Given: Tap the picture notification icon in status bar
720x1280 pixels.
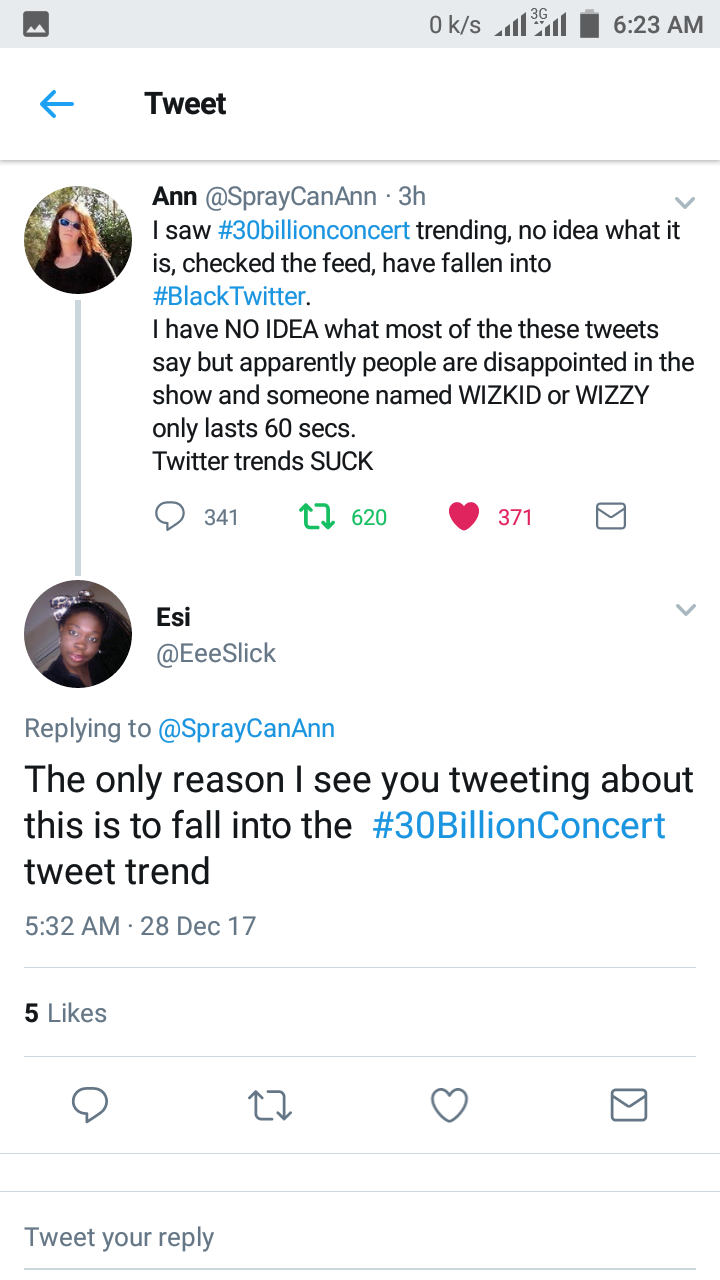Looking at the screenshot, I should click(x=35, y=24).
